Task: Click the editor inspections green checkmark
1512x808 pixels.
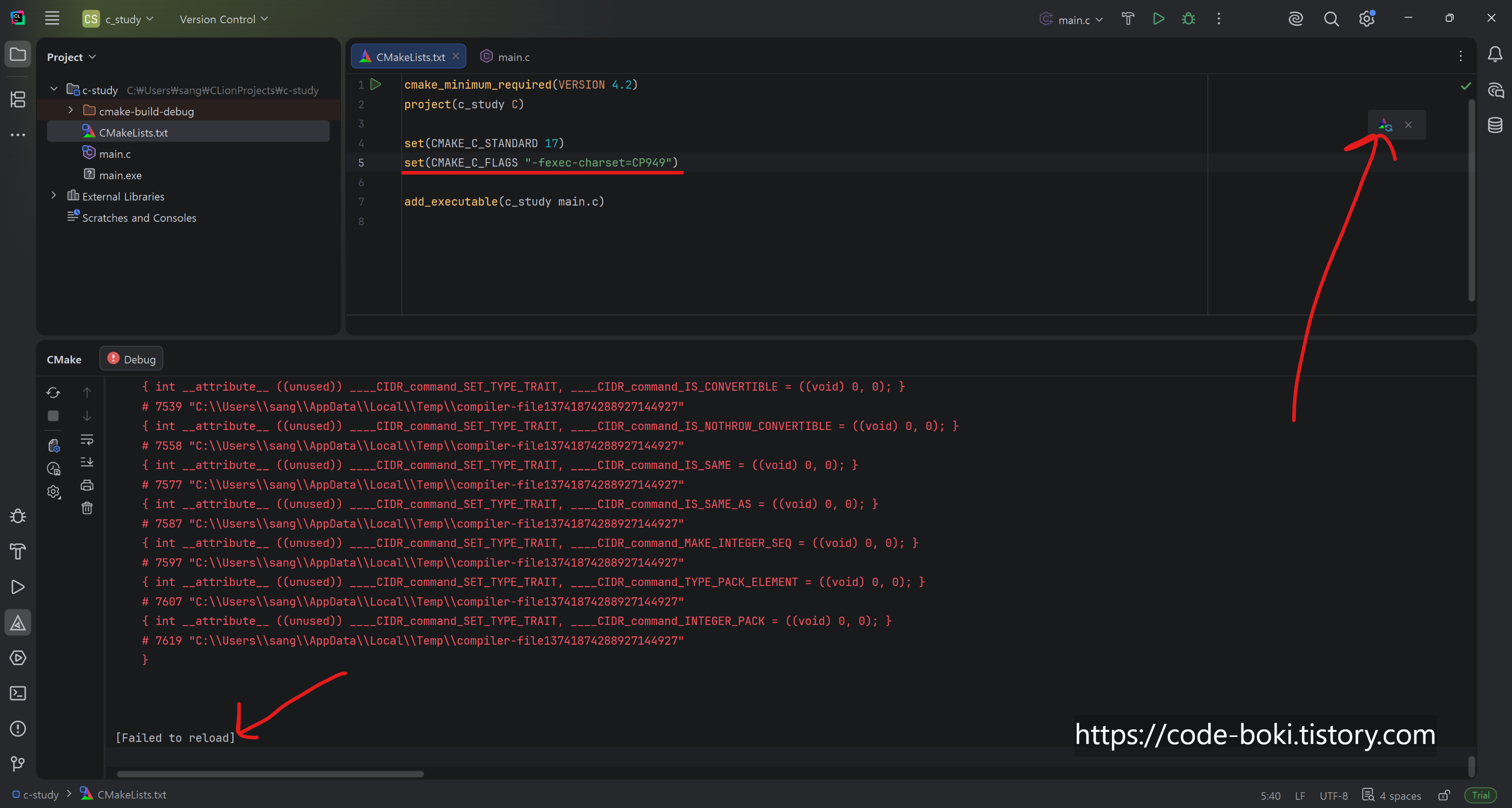Action: (1466, 86)
